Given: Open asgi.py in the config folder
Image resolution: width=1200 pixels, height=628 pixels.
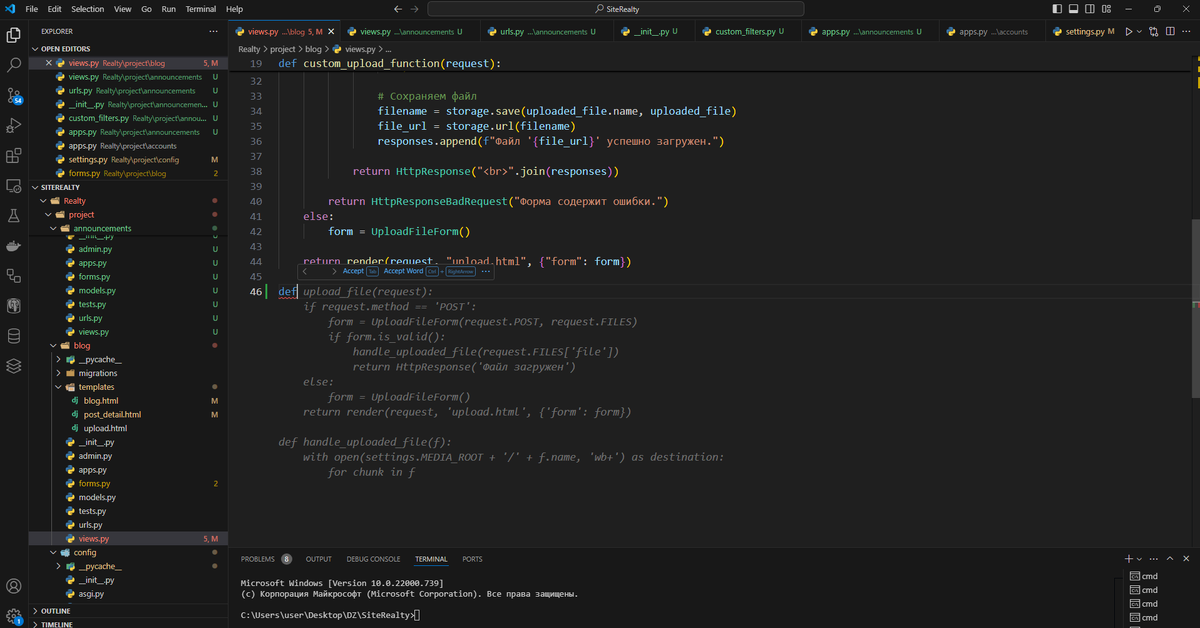Looking at the screenshot, I should (x=91, y=593).
